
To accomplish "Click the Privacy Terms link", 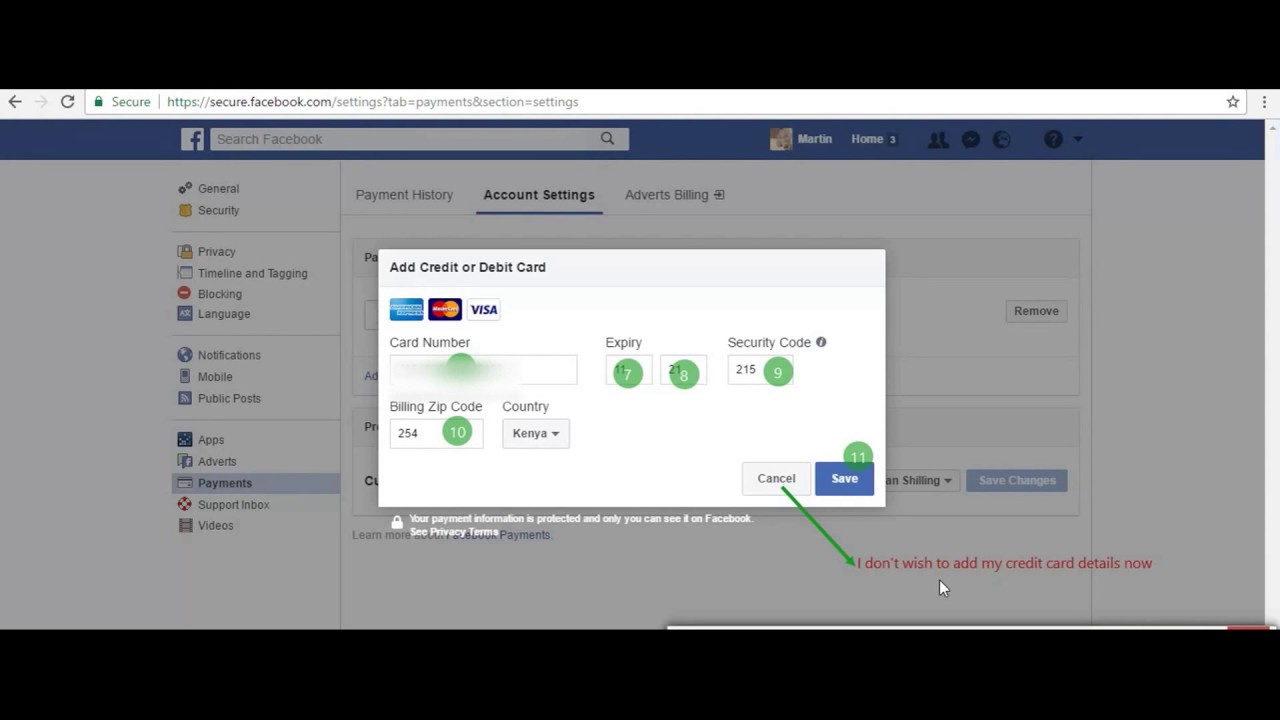I will click(463, 532).
